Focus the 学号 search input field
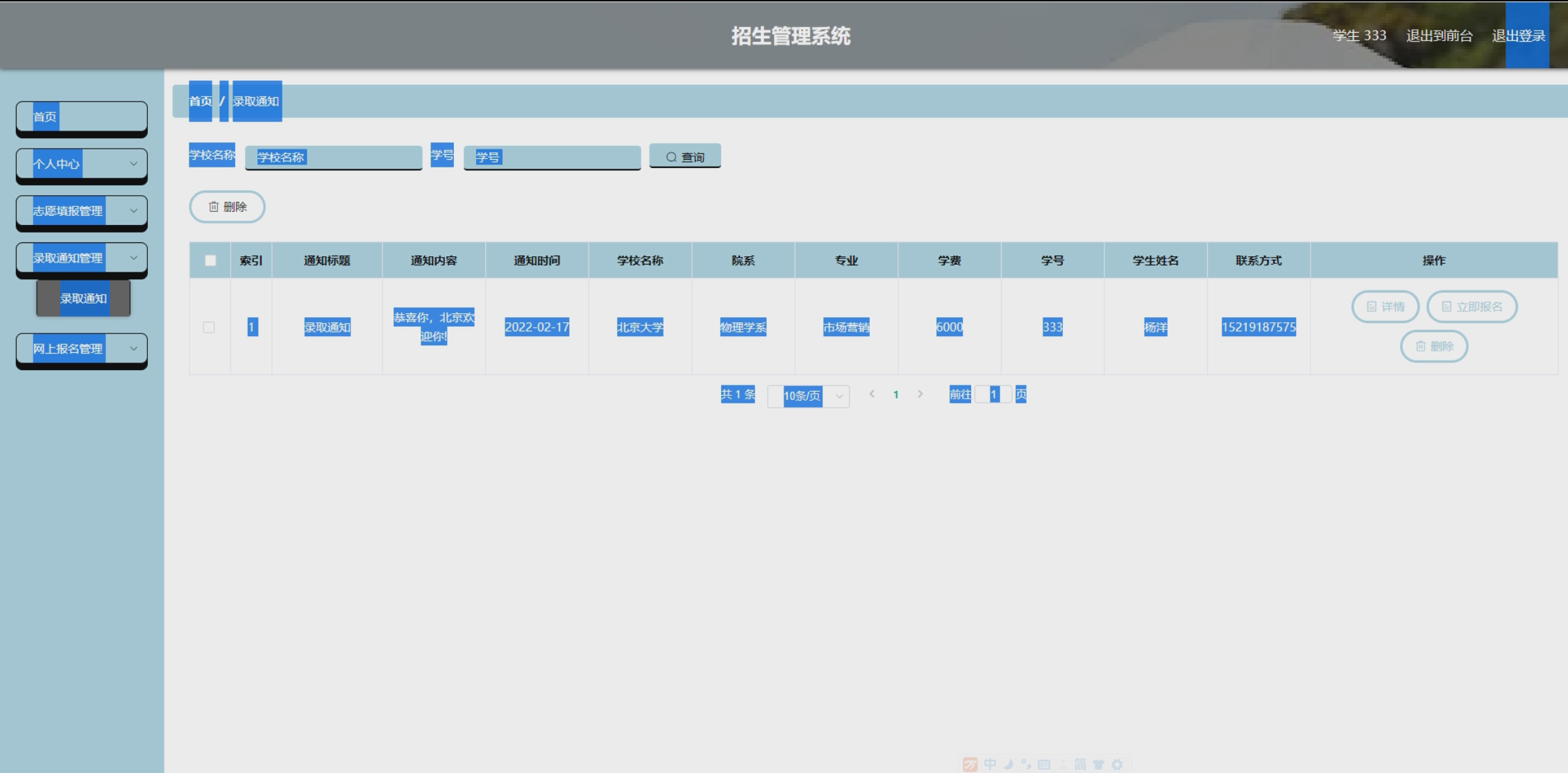The width and height of the screenshot is (1568, 773). (552, 158)
